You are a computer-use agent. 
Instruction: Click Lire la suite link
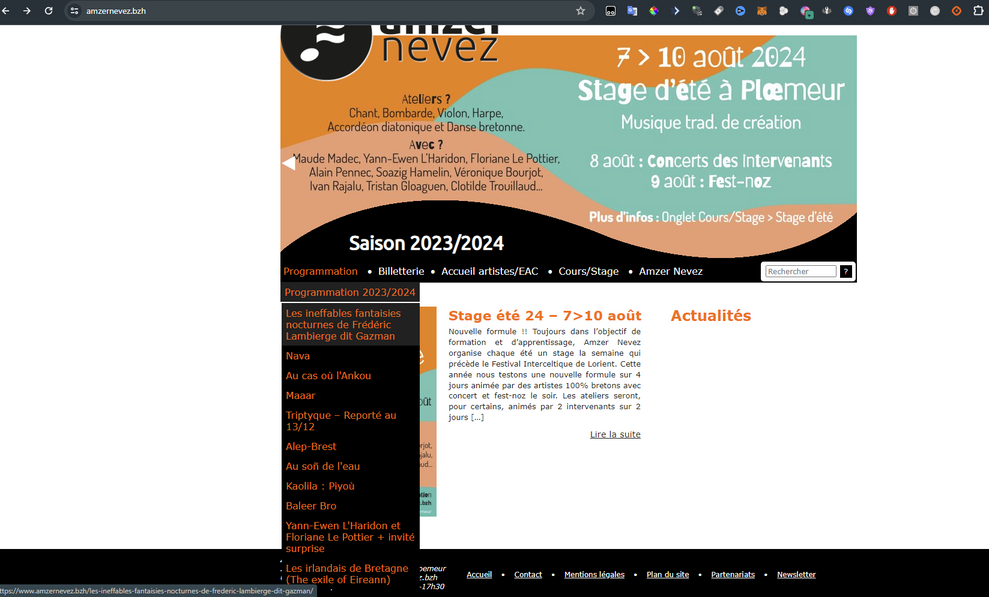click(615, 434)
